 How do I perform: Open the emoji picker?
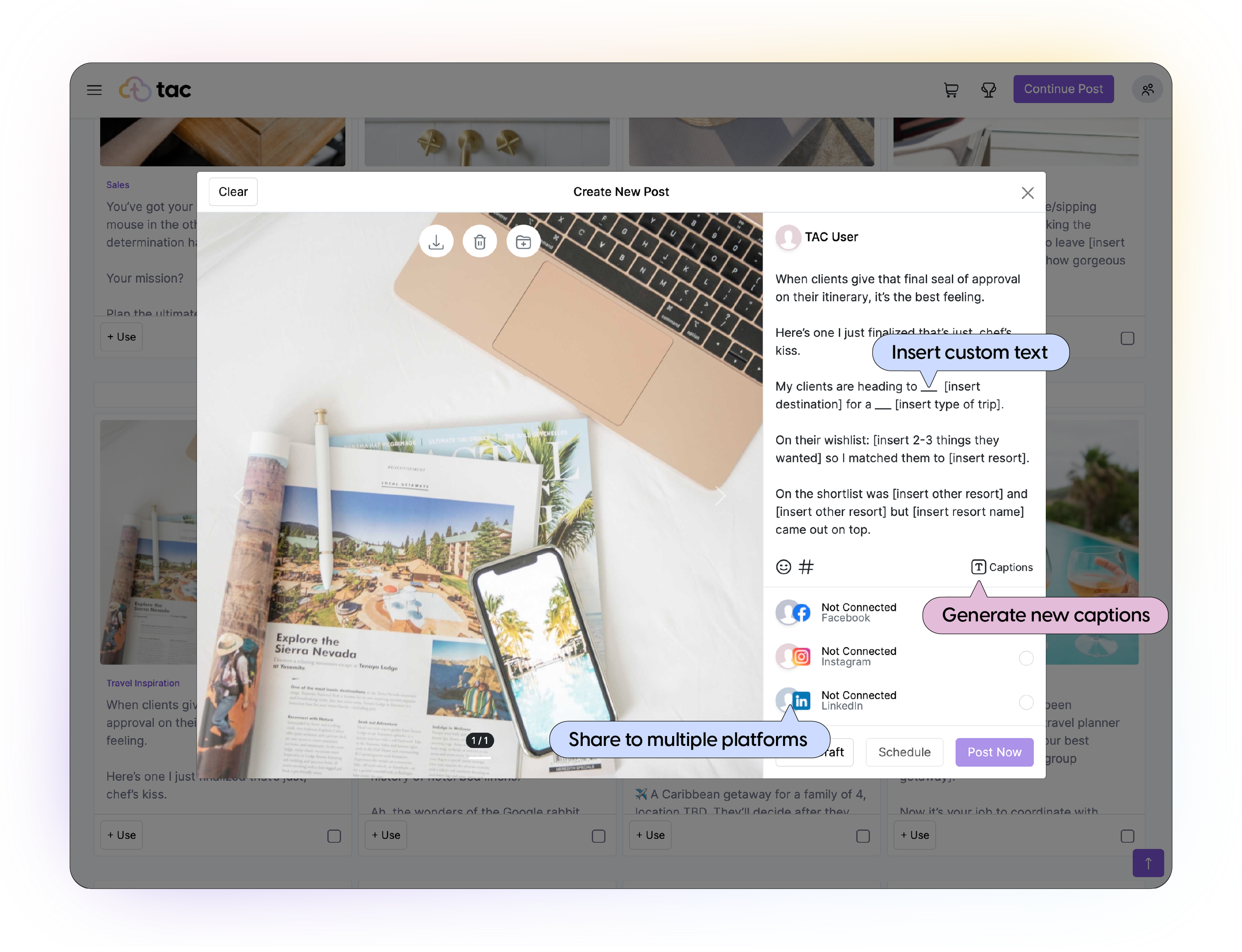coord(783,567)
